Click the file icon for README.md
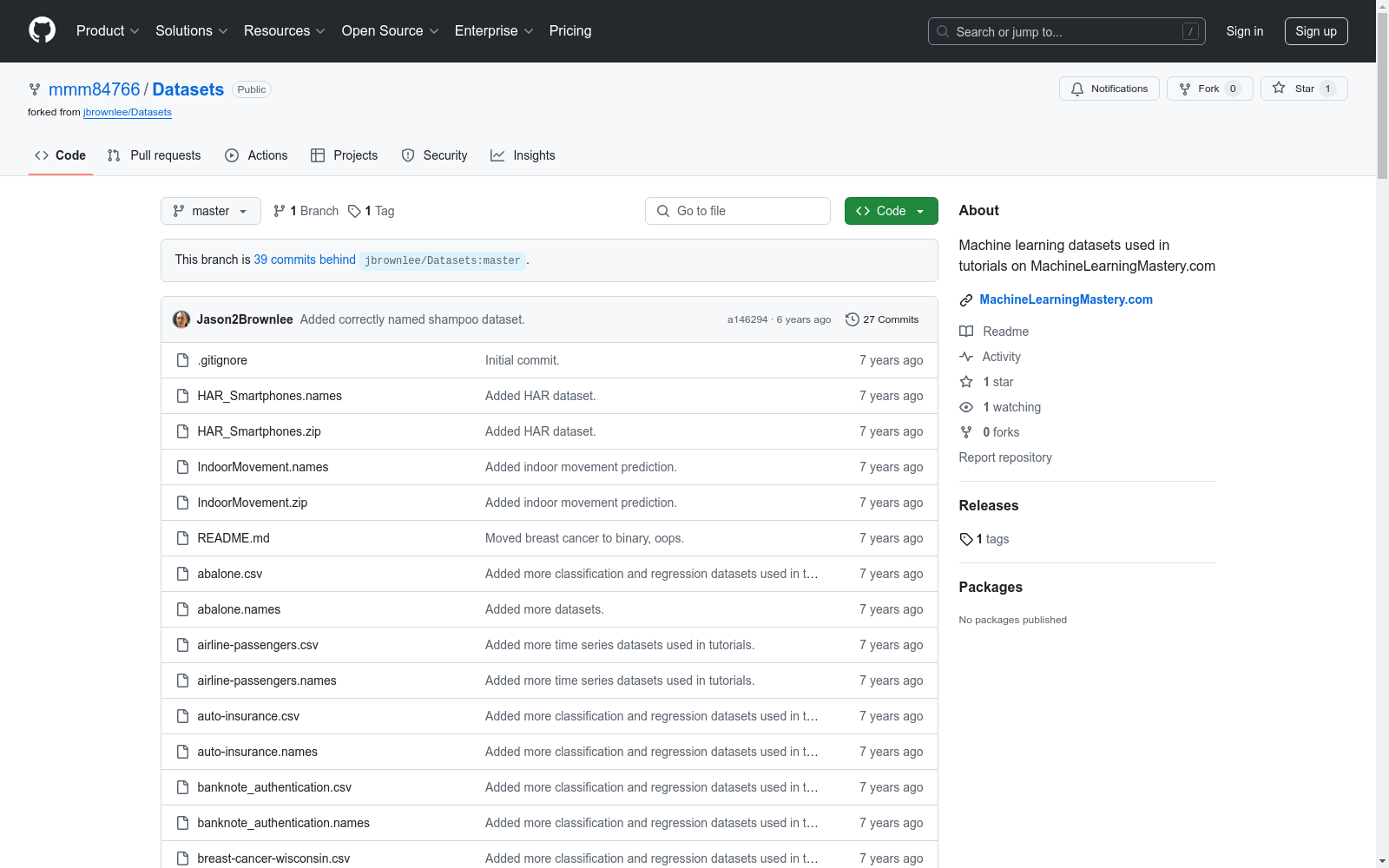 (x=182, y=538)
